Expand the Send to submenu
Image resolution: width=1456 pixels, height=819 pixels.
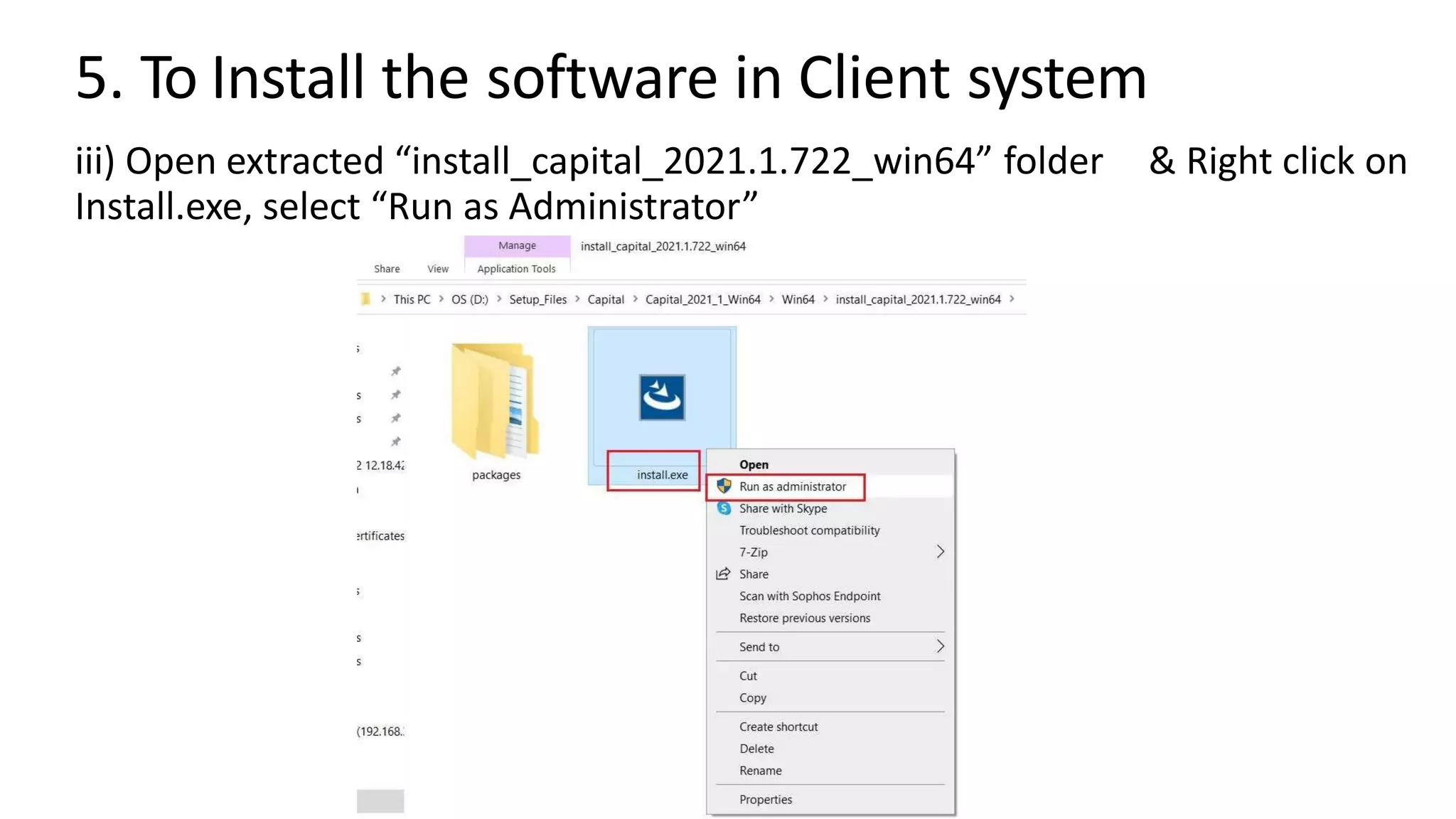point(830,646)
